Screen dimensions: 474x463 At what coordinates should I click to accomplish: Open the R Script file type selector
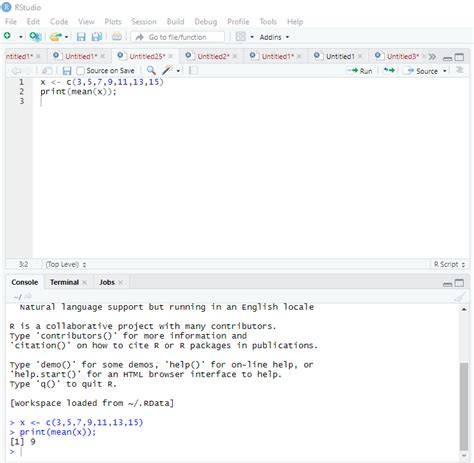(x=449, y=264)
